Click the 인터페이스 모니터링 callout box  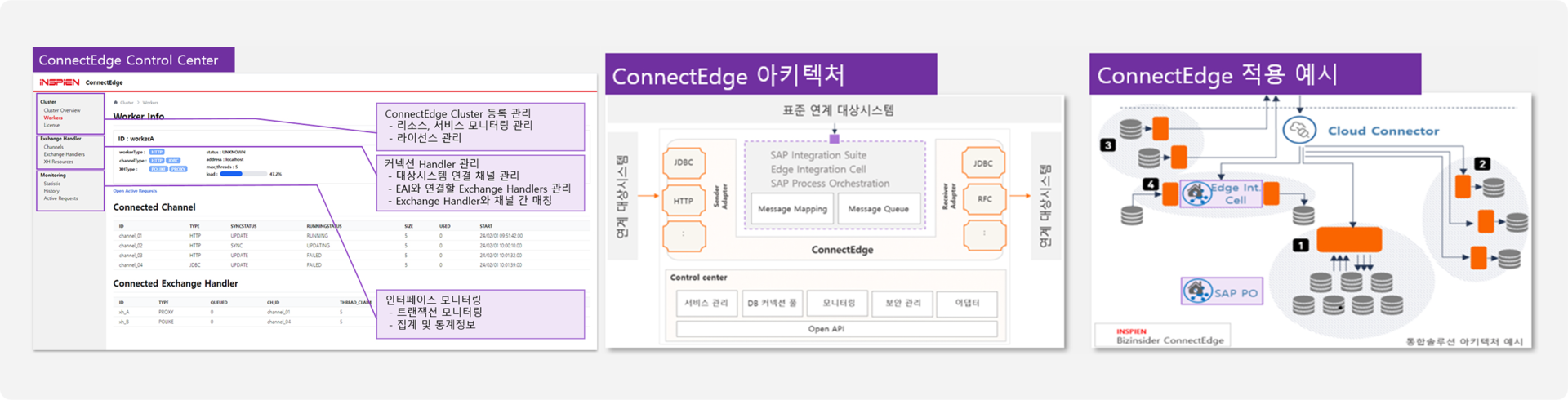(480, 314)
